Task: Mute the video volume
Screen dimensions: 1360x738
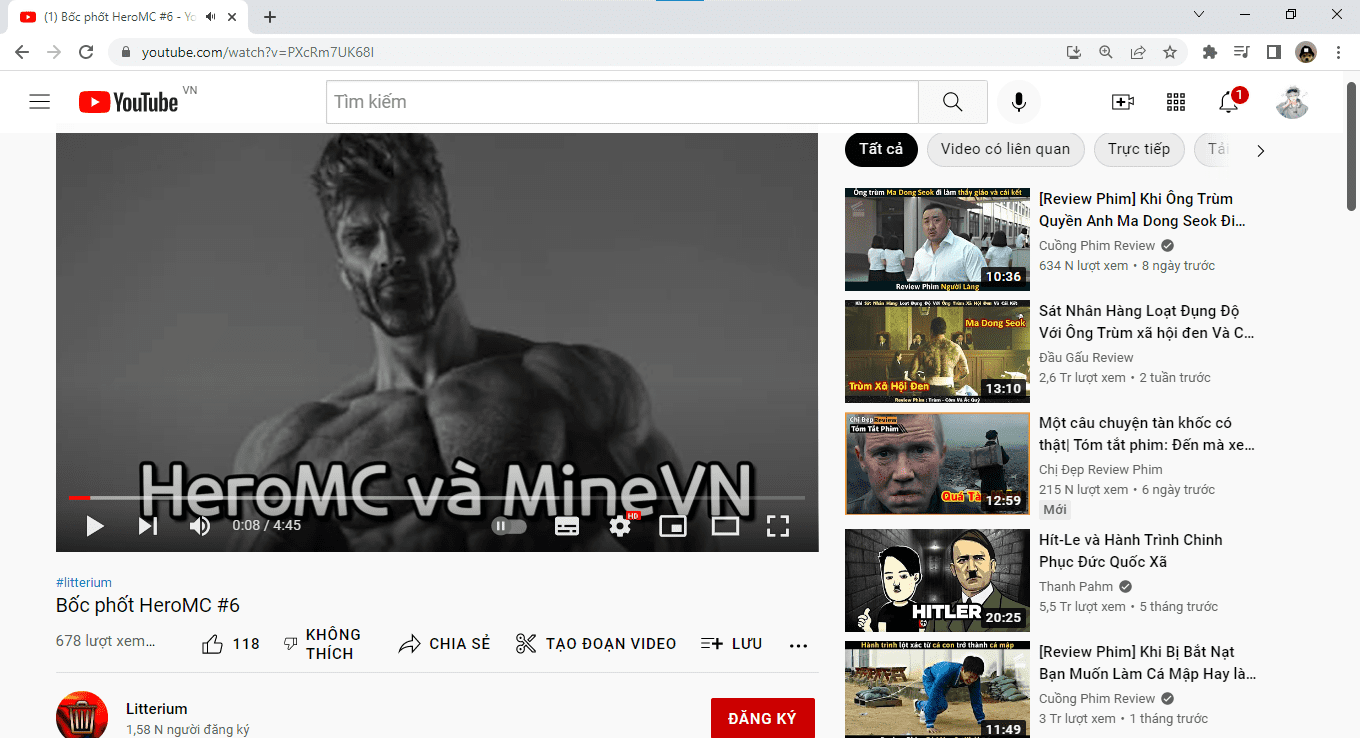Action: point(200,525)
